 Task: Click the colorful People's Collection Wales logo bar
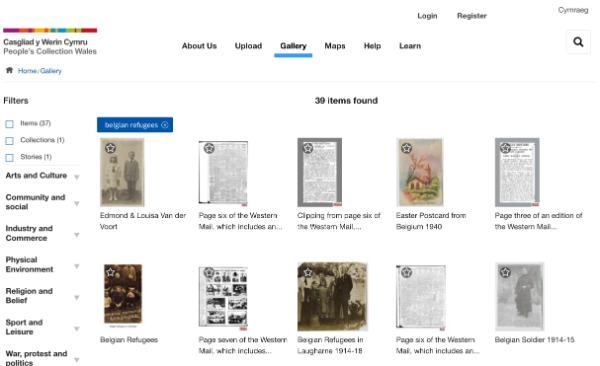pyautogui.click(x=50, y=30)
